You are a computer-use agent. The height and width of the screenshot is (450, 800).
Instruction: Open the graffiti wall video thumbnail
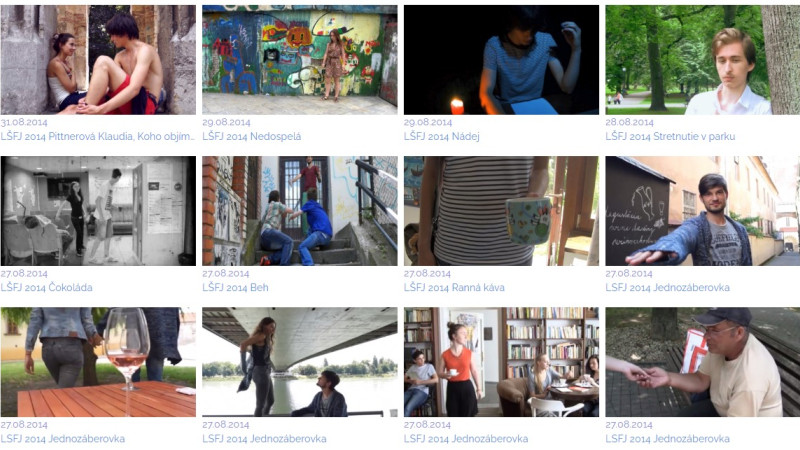click(x=299, y=60)
